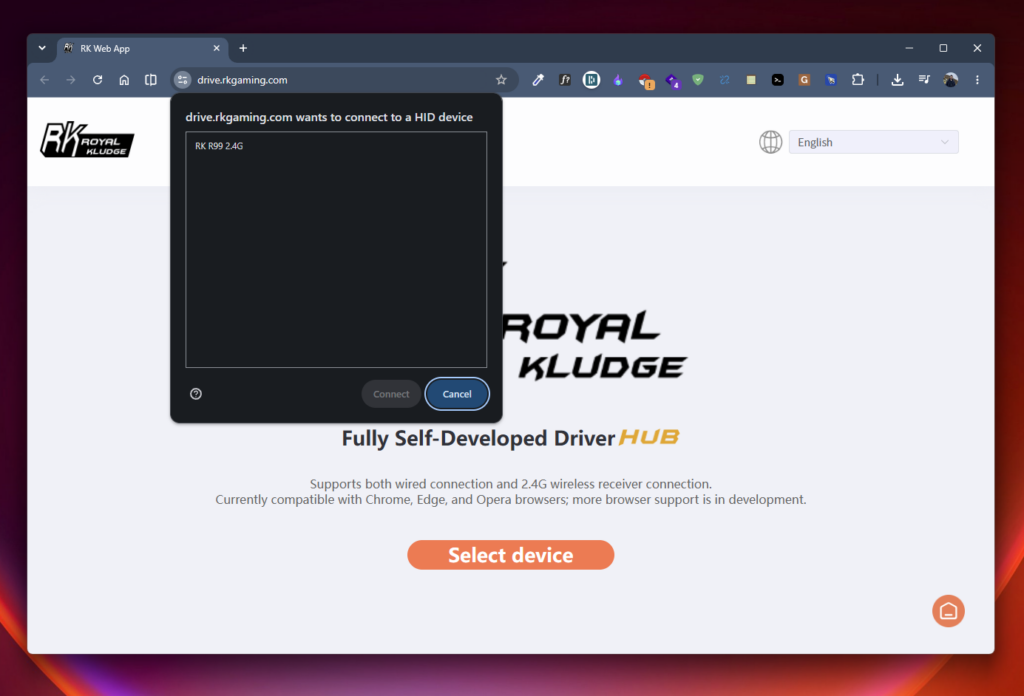
Task: Click the eyedropper color picker extension icon
Action: click(538, 80)
